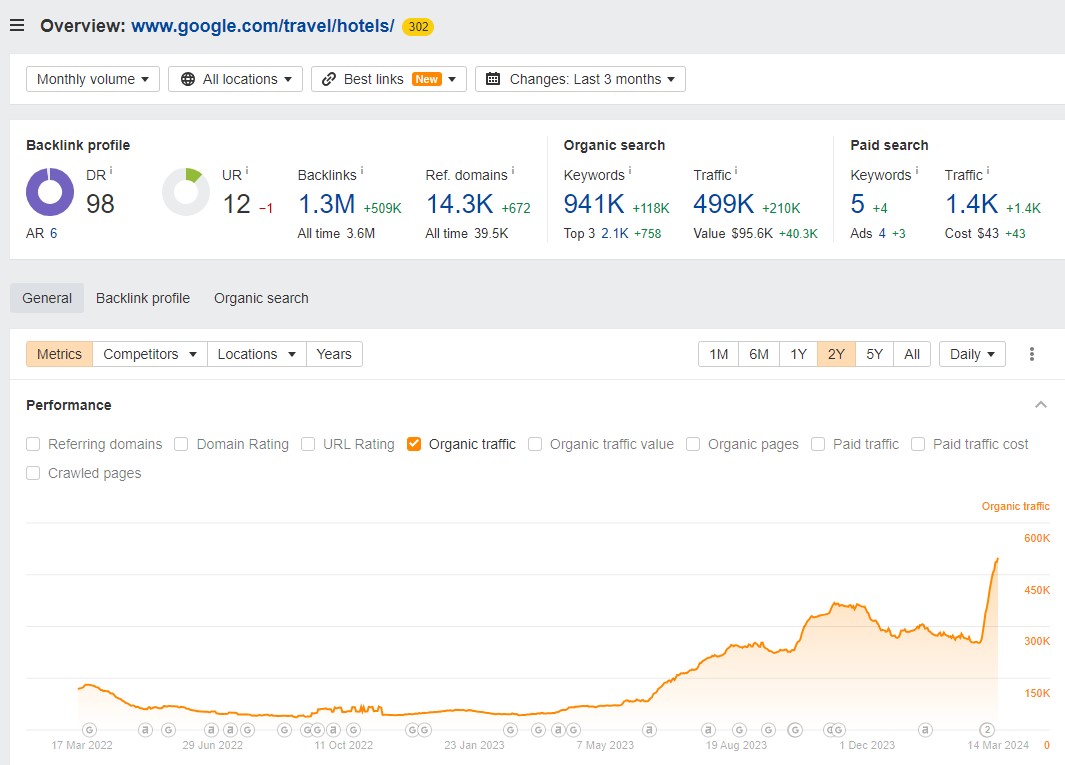Select the 2Y time range

(x=836, y=354)
